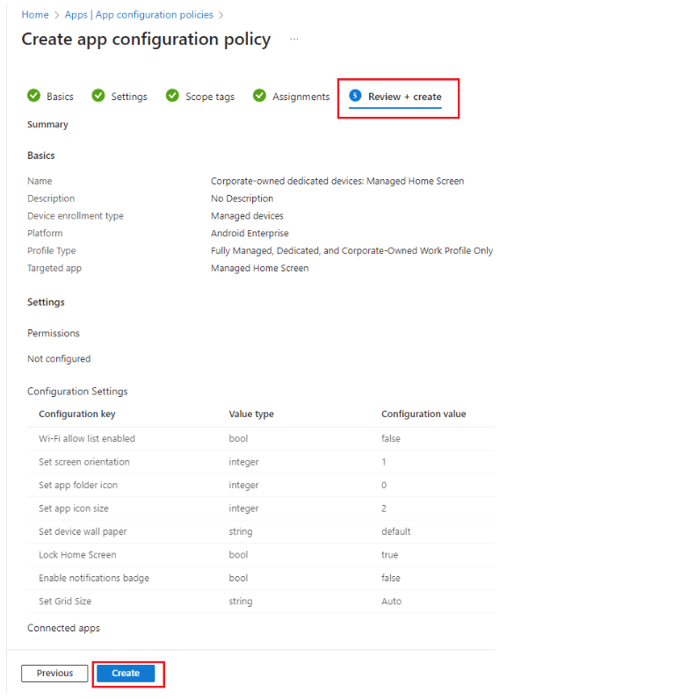Click the Value type column header
The width and height of the screenshot is (688, 699).
point(251,414)
